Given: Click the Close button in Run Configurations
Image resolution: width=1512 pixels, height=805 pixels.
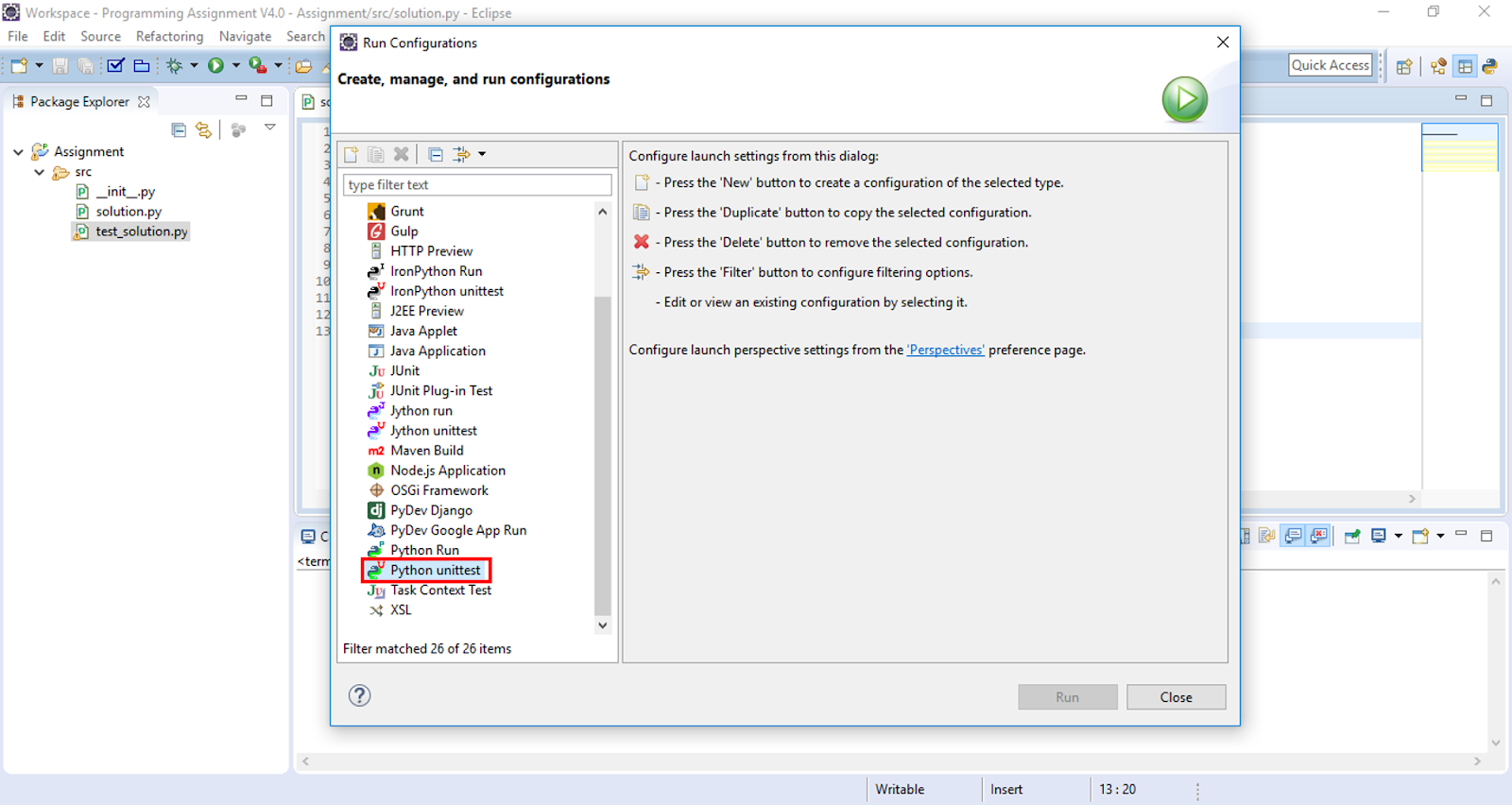Looking at the screenshot, I should (x=1176, y=697).
